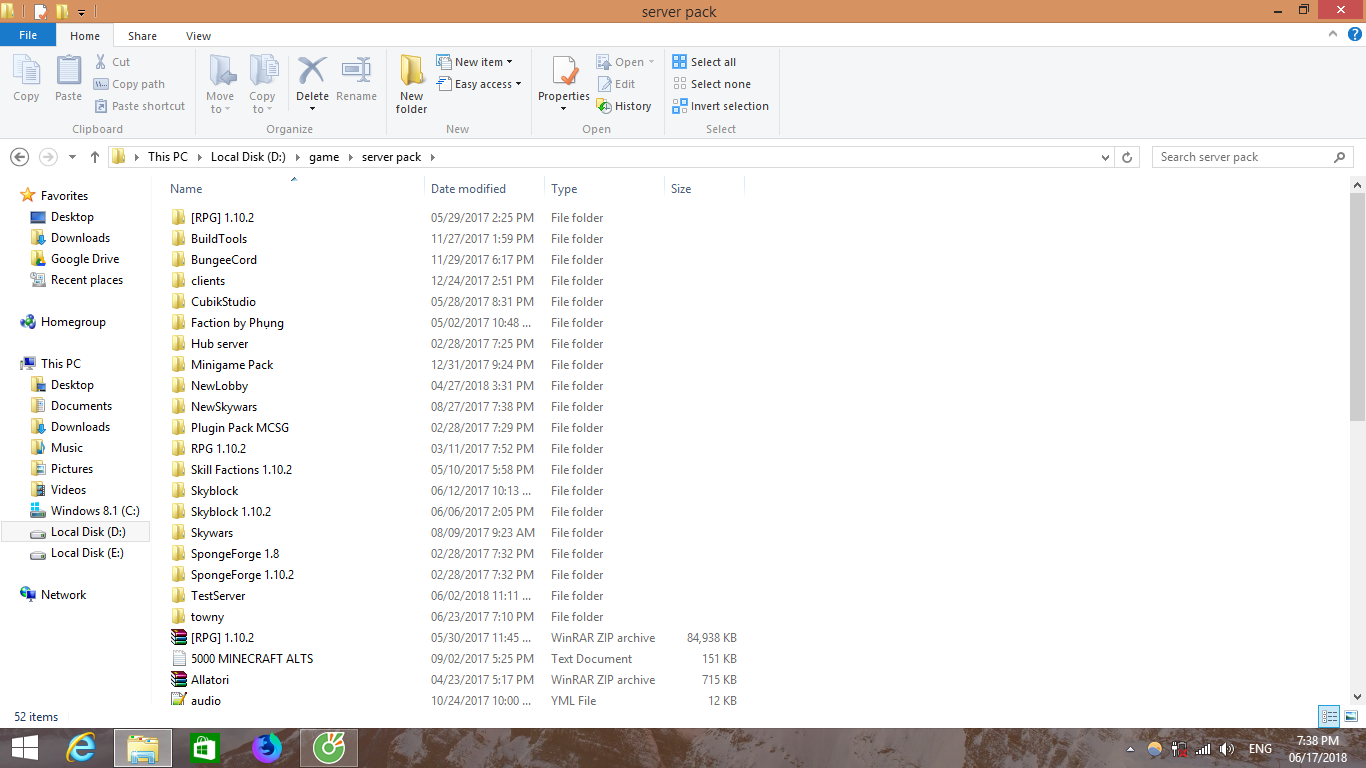This screenshot has width=1366, height=768.
Task: Switch to Details view button
Action: pos(1329,716)
